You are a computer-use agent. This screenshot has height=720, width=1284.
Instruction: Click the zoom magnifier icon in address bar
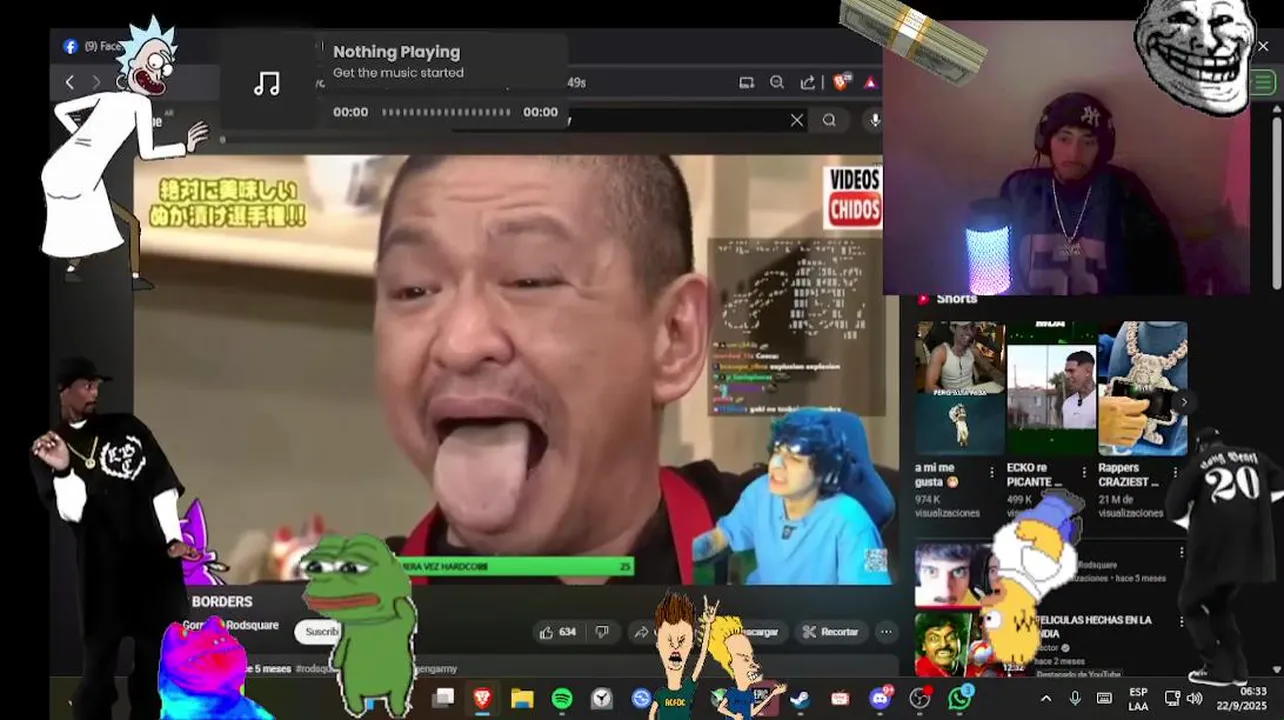[777, 83]
